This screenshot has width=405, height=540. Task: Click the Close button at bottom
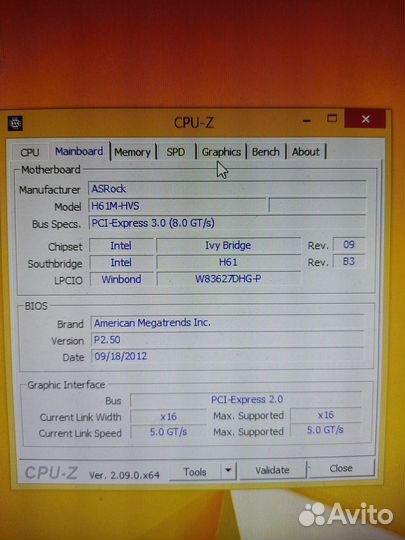[x=341, y=468]
